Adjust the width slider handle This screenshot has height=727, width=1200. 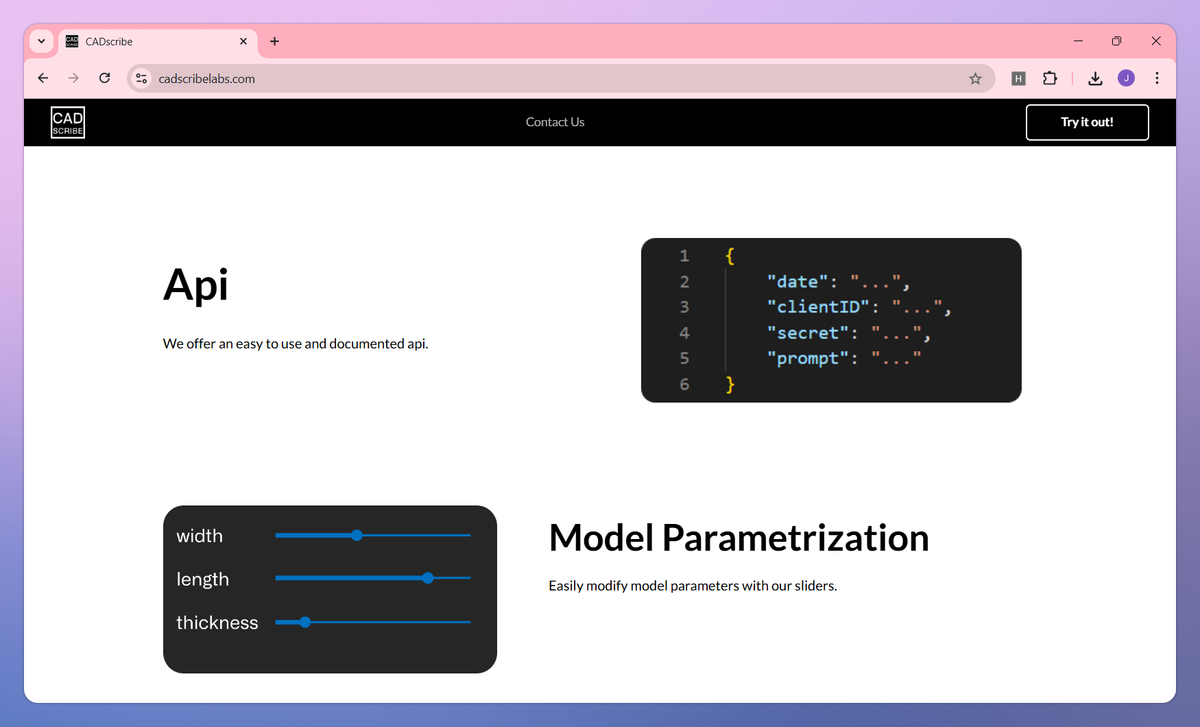357,535
